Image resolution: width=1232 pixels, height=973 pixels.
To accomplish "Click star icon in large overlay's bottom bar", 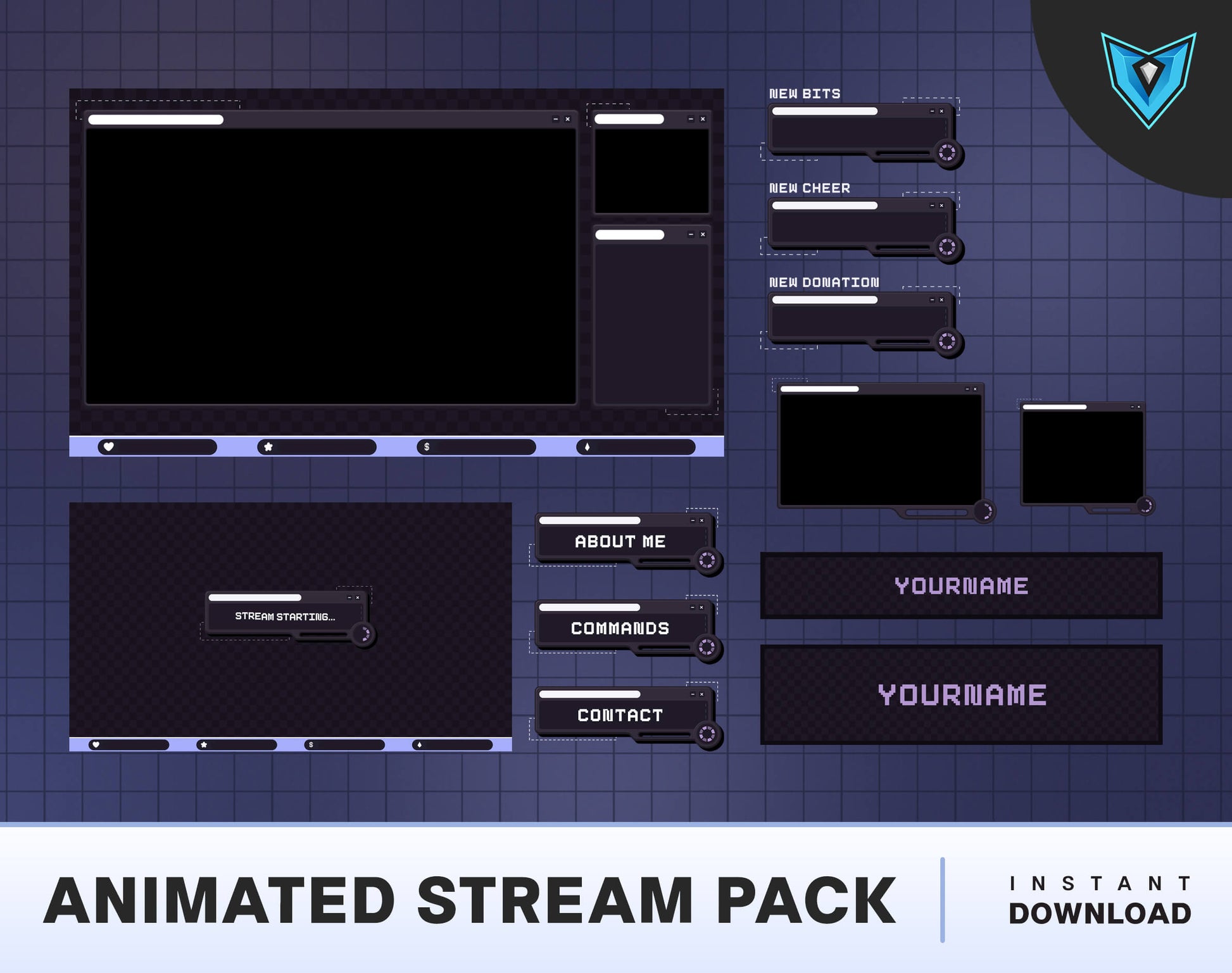I will 268,447.
